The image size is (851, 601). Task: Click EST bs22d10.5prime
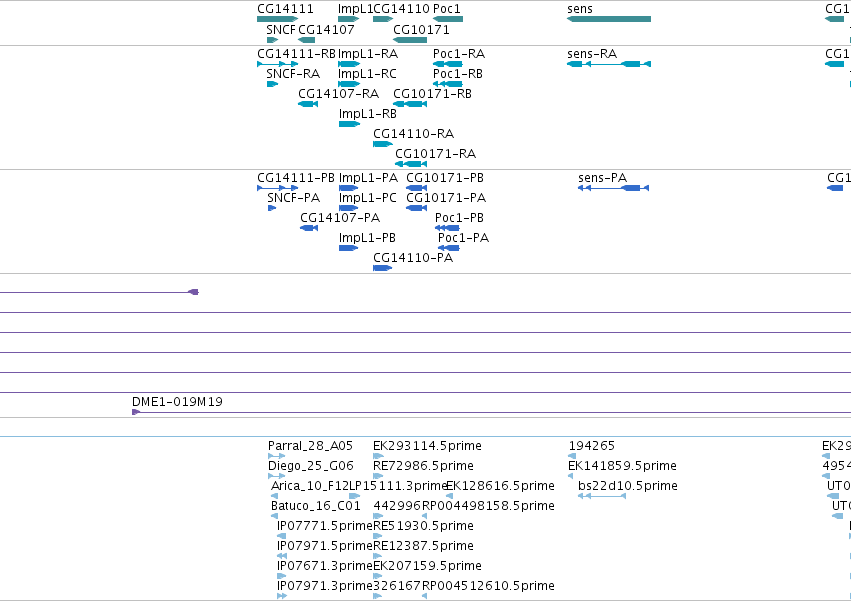point(602,497)
